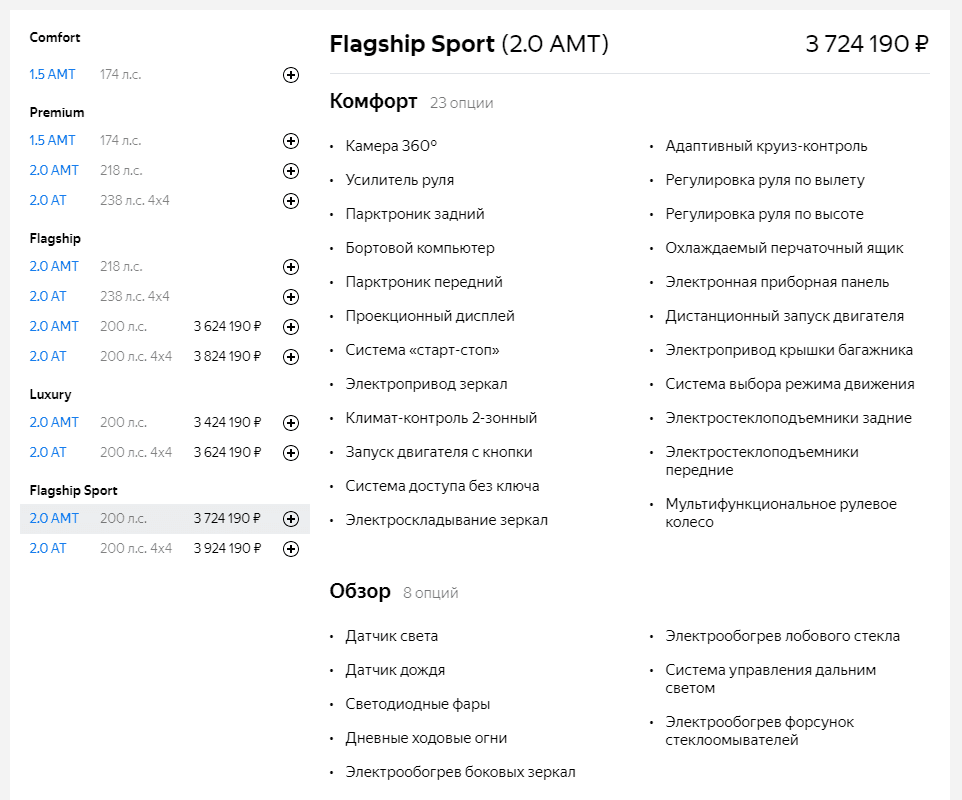Viewport: 962px width, 800px height.
Task: Open Comfort 1.5 AMT trim link
Action: [52, 74]
